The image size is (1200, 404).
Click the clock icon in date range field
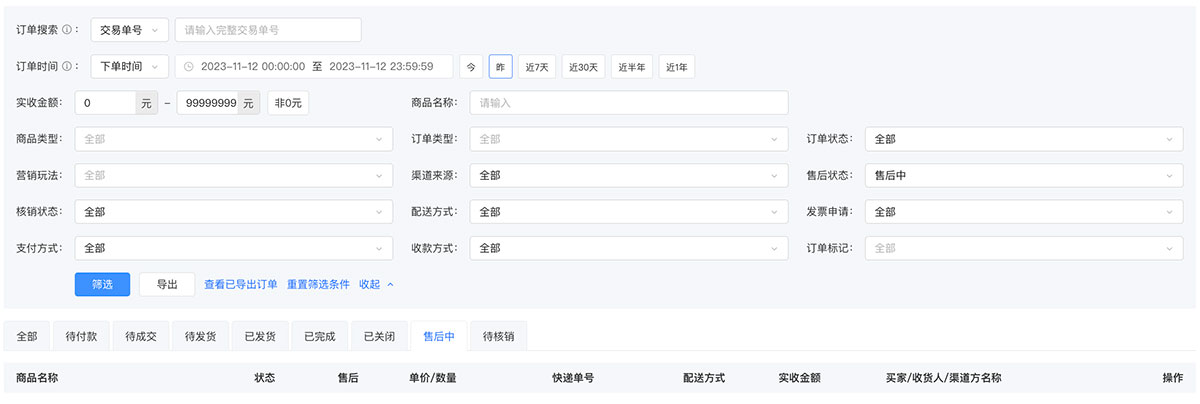point(188,67)
